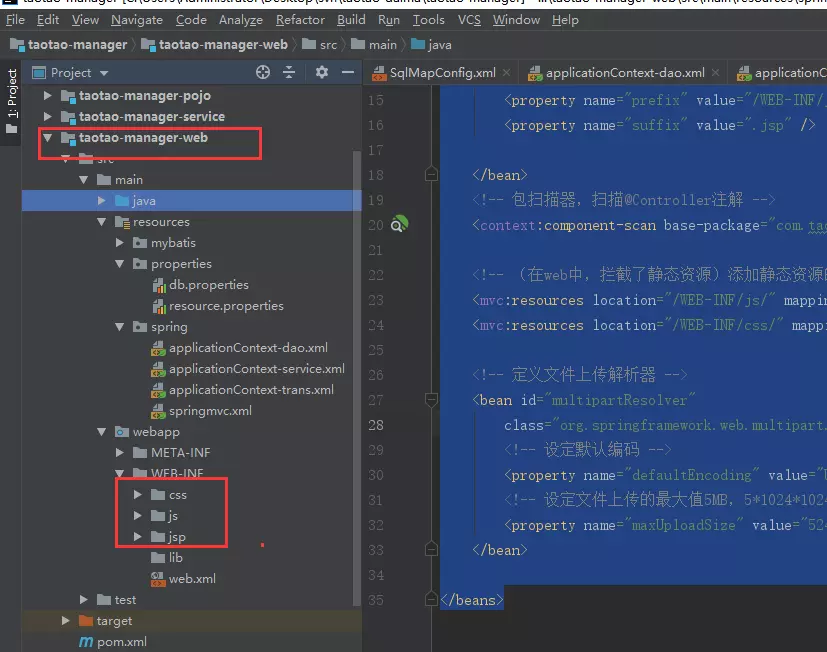Click the Spring bean gutter icon on line 20
Image resolution: width=827 pixels, height=652 pixels.
pyautogui.click(x=399, y=224)
